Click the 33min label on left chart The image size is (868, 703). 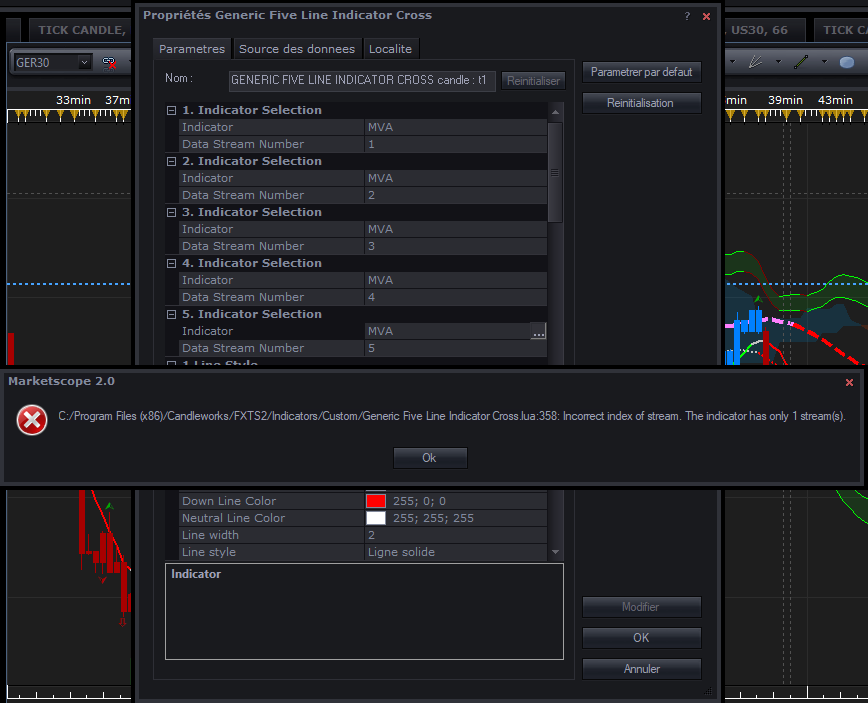(73, 100)
